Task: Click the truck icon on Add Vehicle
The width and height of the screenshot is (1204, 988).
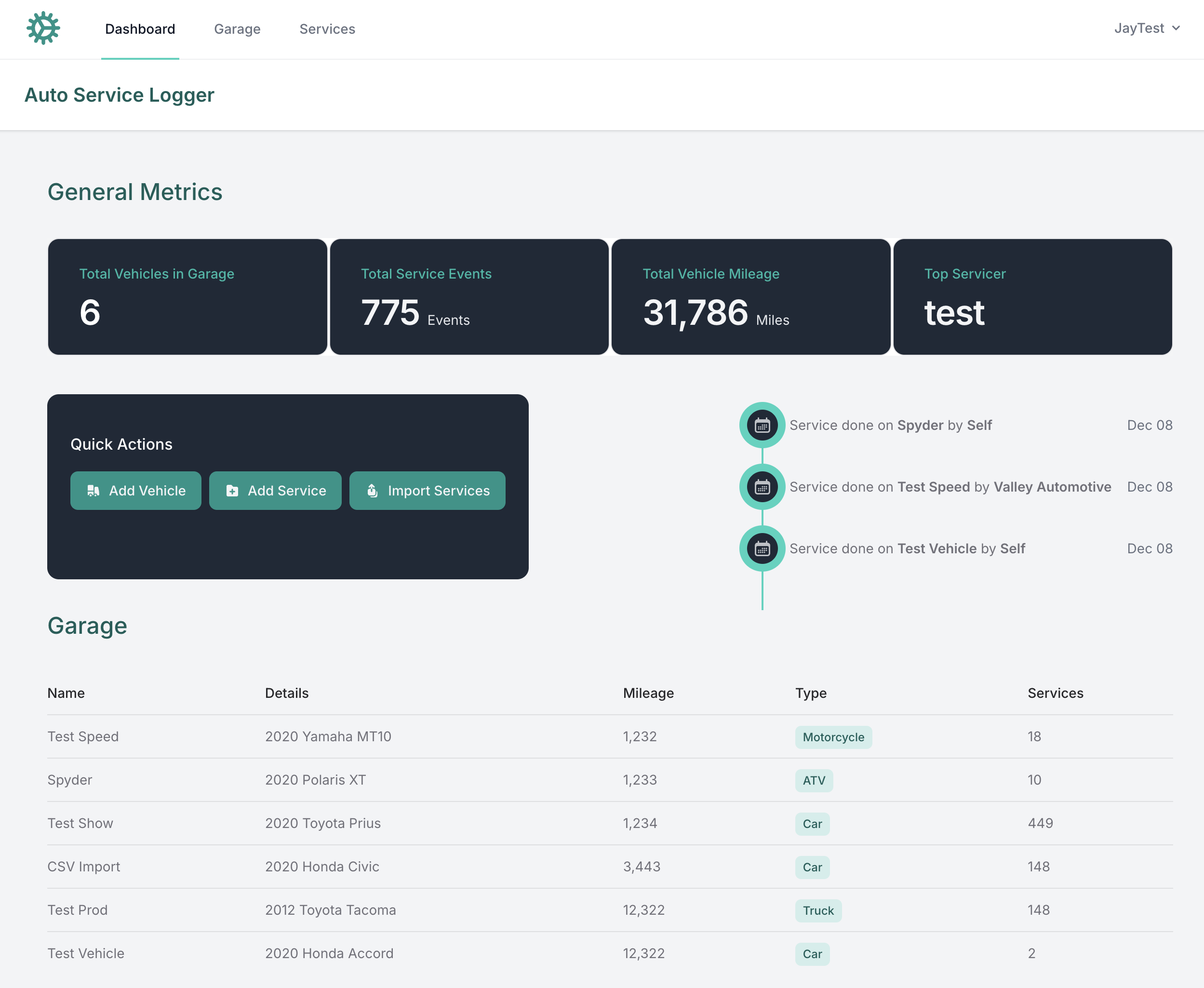Action: (94, 491)
